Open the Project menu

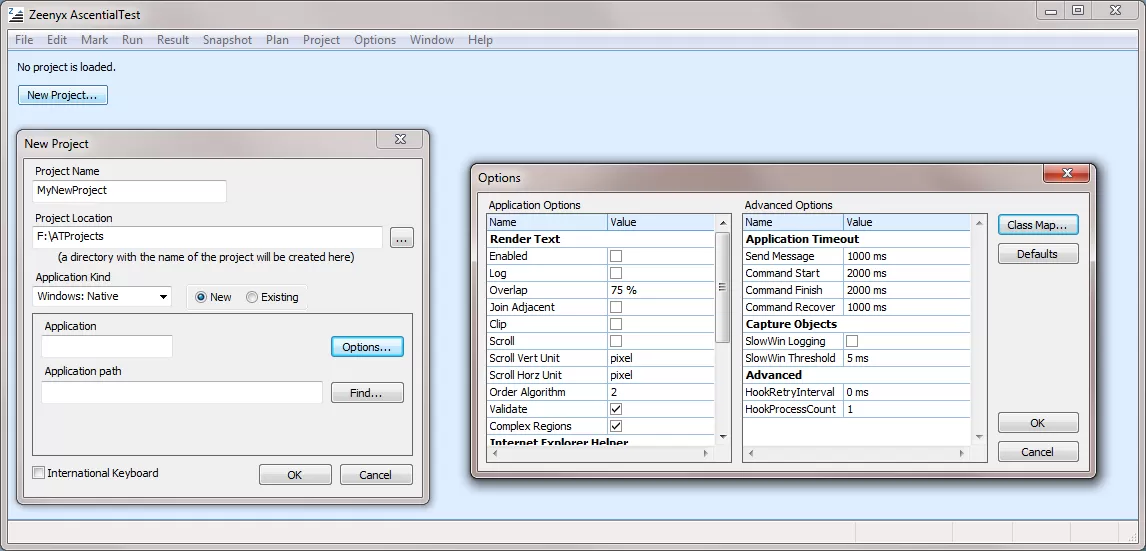pos(322,40)
